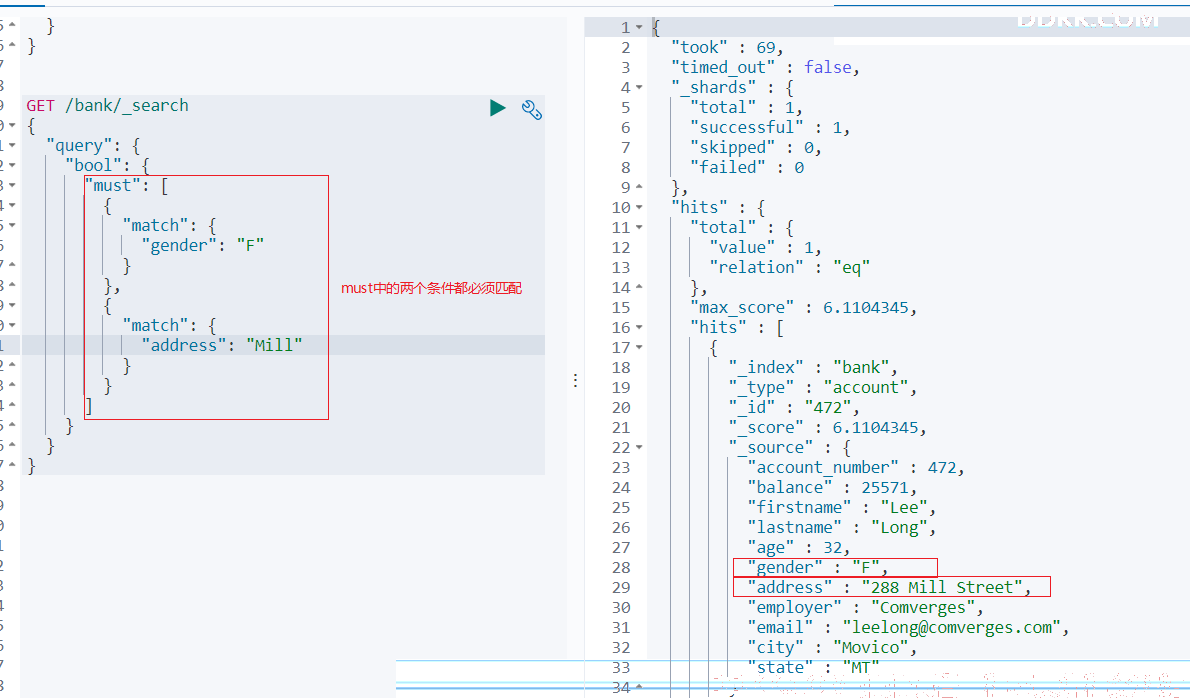Click the "address": "Mill" line in the request

(222, 345)
